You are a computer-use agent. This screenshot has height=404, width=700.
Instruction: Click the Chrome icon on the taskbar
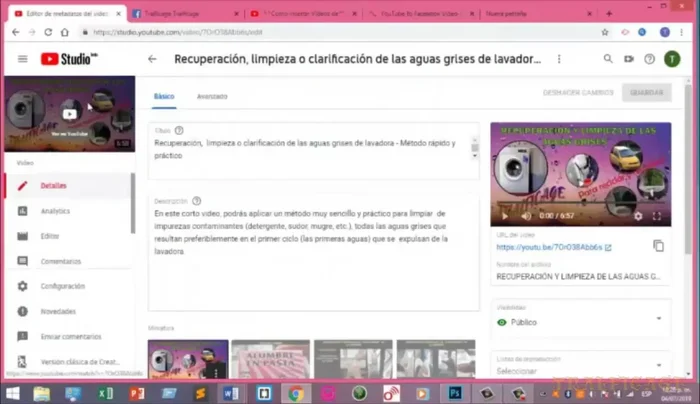point(296,393)
